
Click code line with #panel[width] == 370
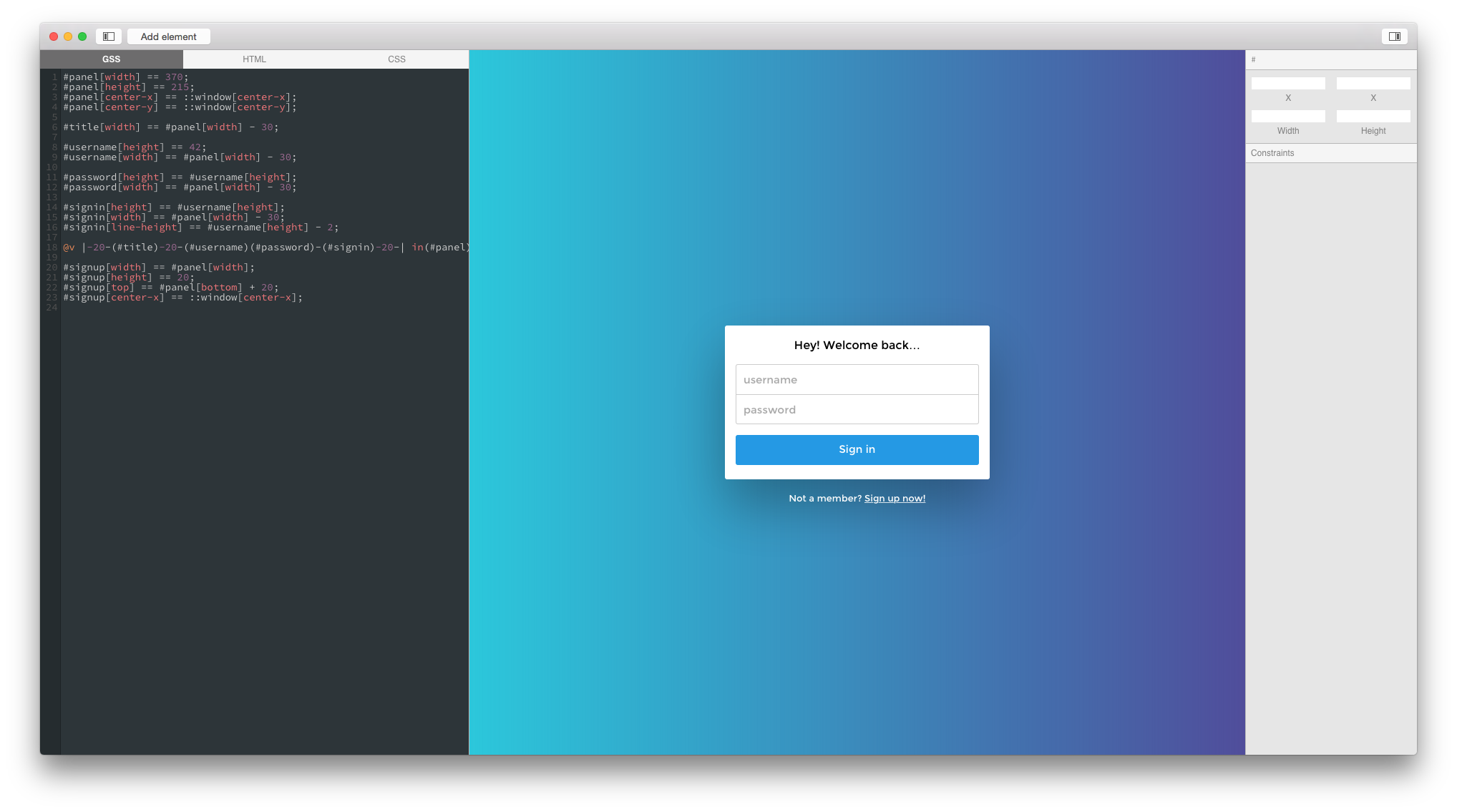(126, 77)
